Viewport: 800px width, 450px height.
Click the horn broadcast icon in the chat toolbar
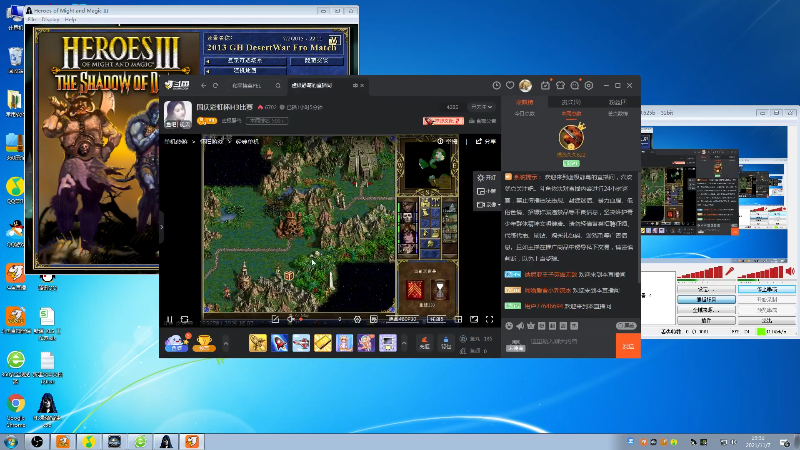click(520, 326)
